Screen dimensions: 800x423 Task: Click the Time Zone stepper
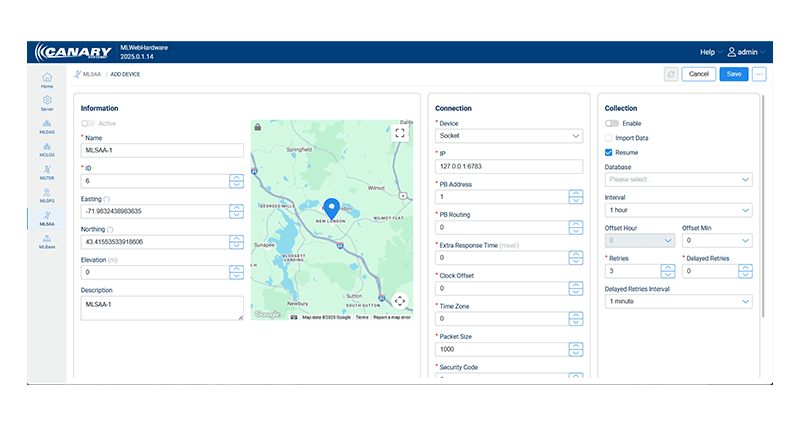[576, 319]
